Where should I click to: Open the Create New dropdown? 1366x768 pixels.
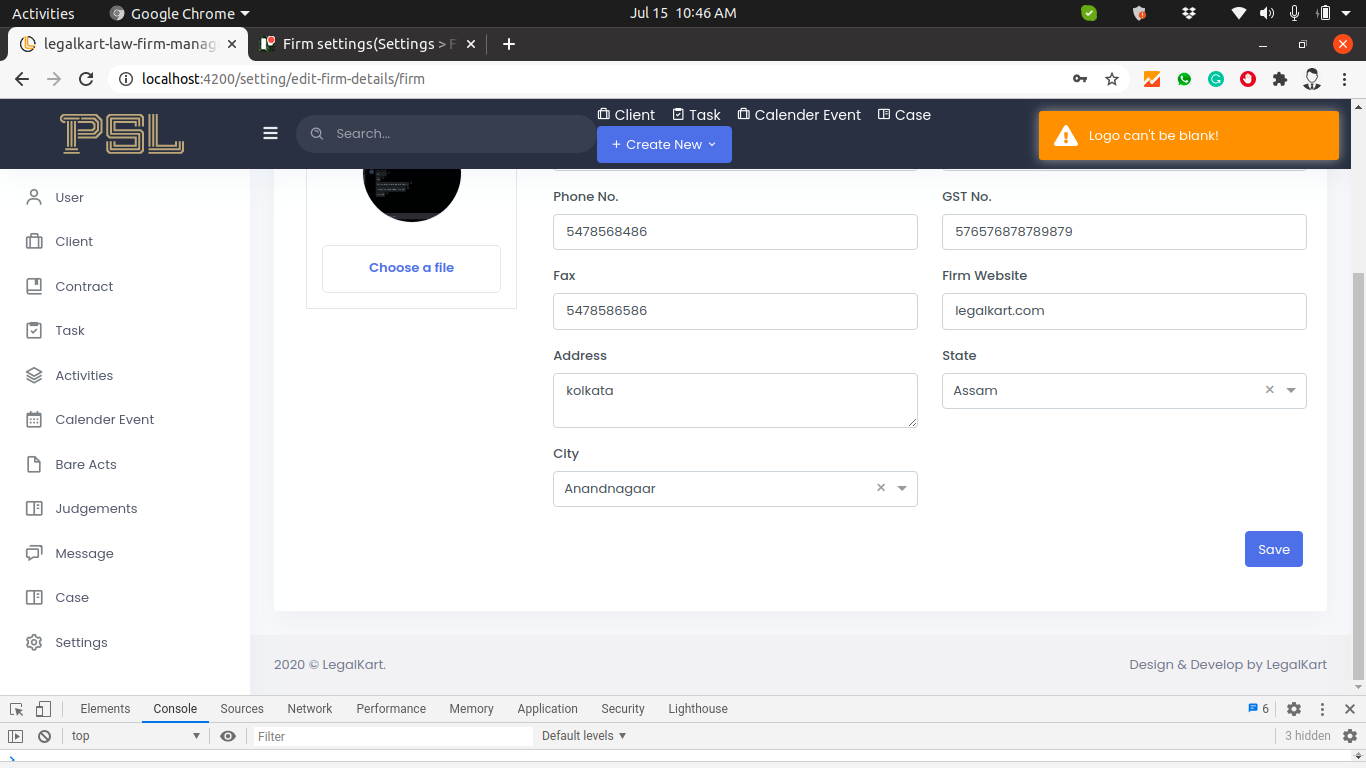[x=664, y=144]
